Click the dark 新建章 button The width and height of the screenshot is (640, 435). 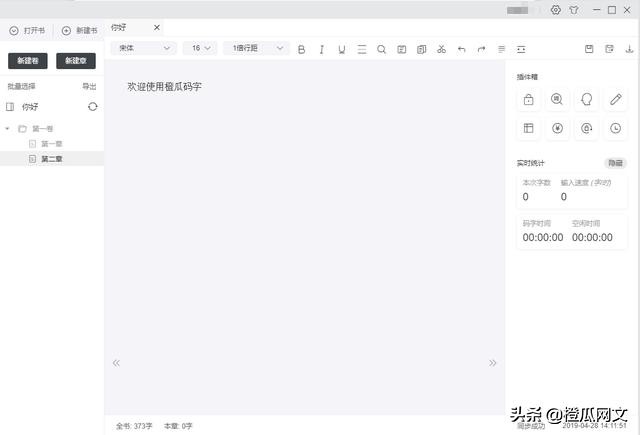tap(76, 61)
